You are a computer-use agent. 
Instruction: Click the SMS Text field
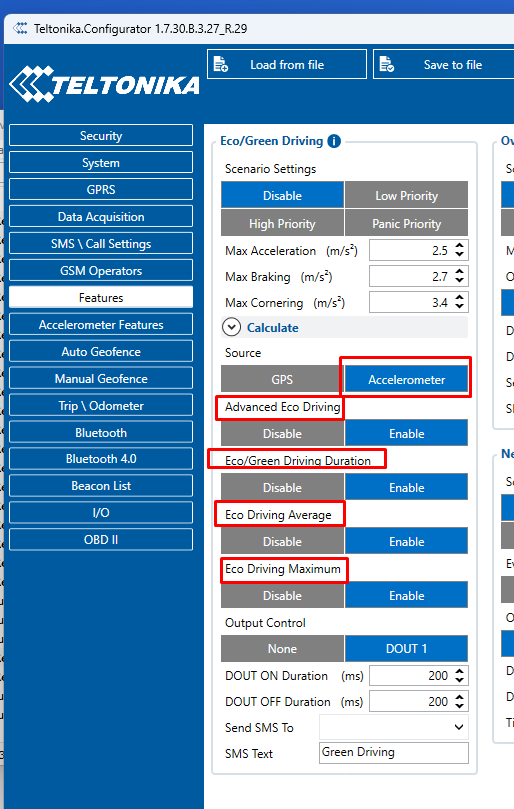394,753
